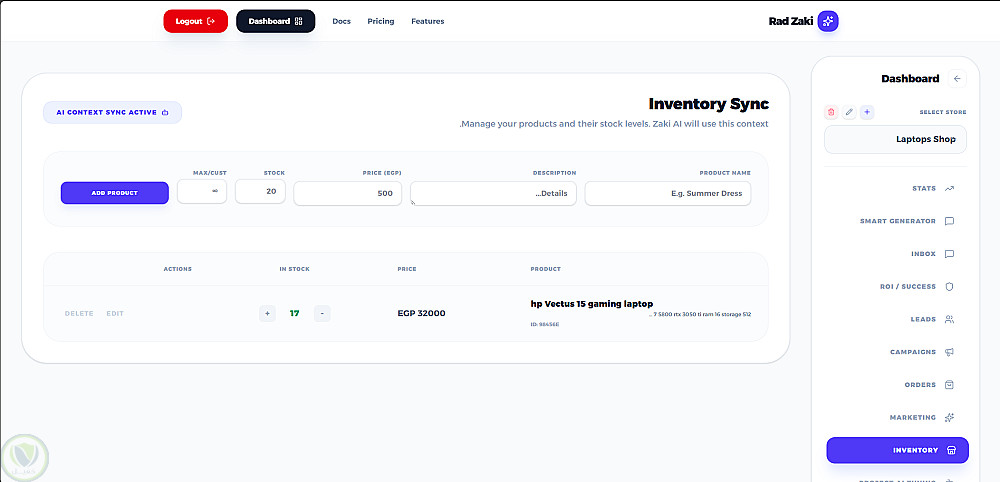Click the red Logout button
Screen dimensions: 1000x482
click(x=195, y=21)
